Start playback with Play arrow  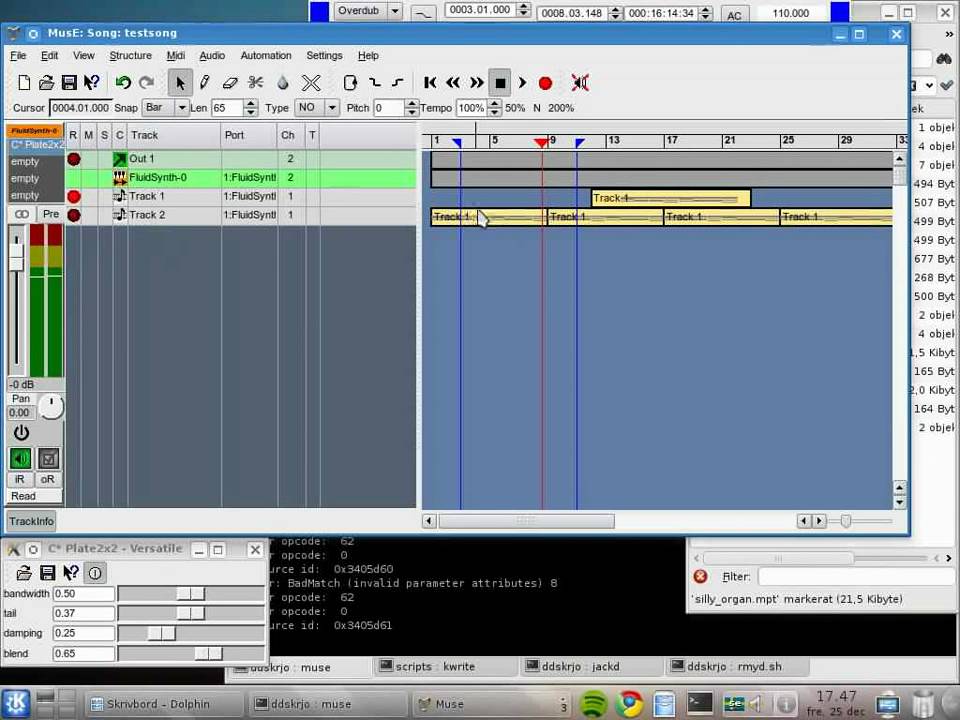522,83
